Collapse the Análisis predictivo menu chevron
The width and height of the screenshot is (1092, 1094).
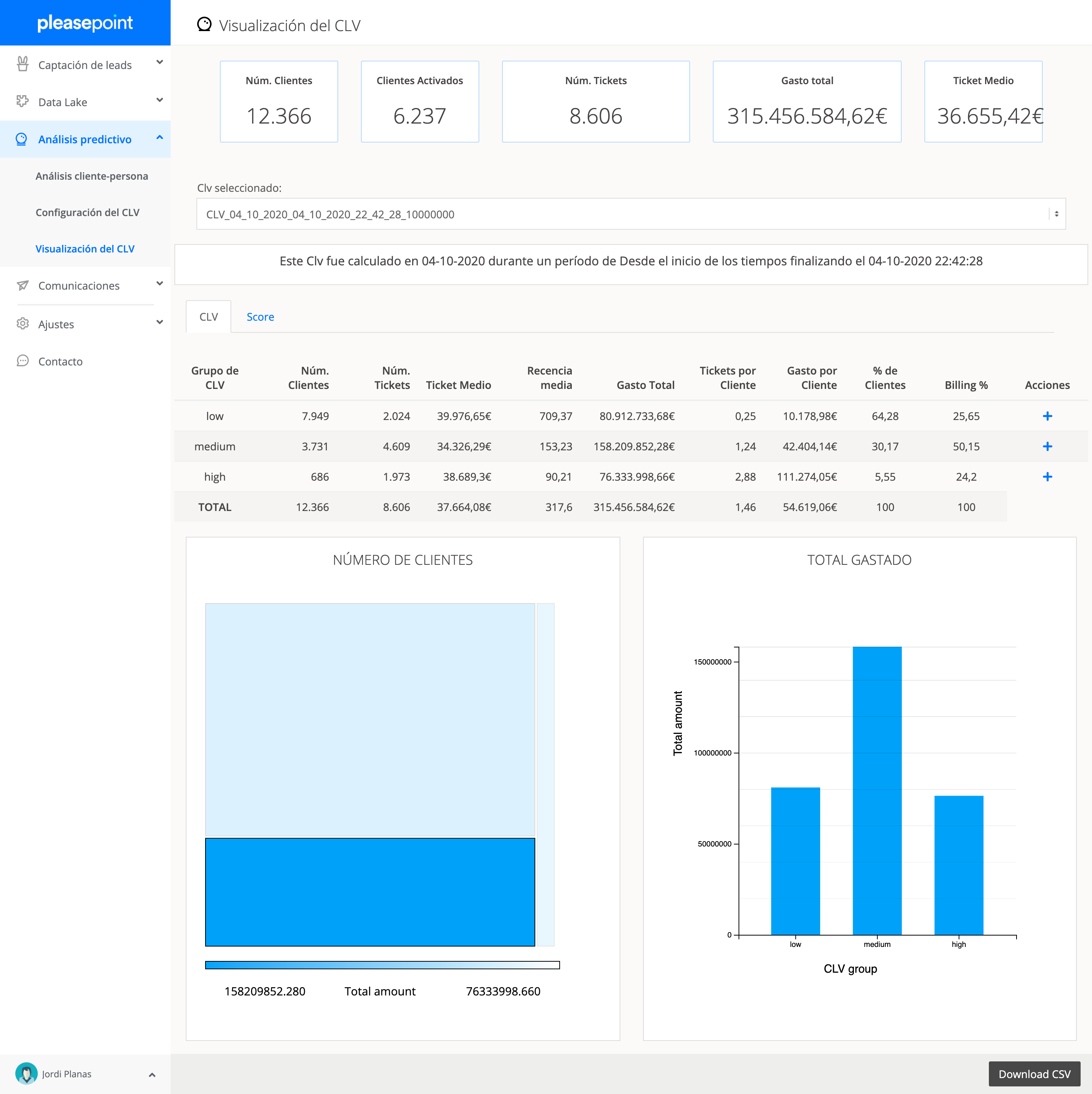tap(160, 138)
